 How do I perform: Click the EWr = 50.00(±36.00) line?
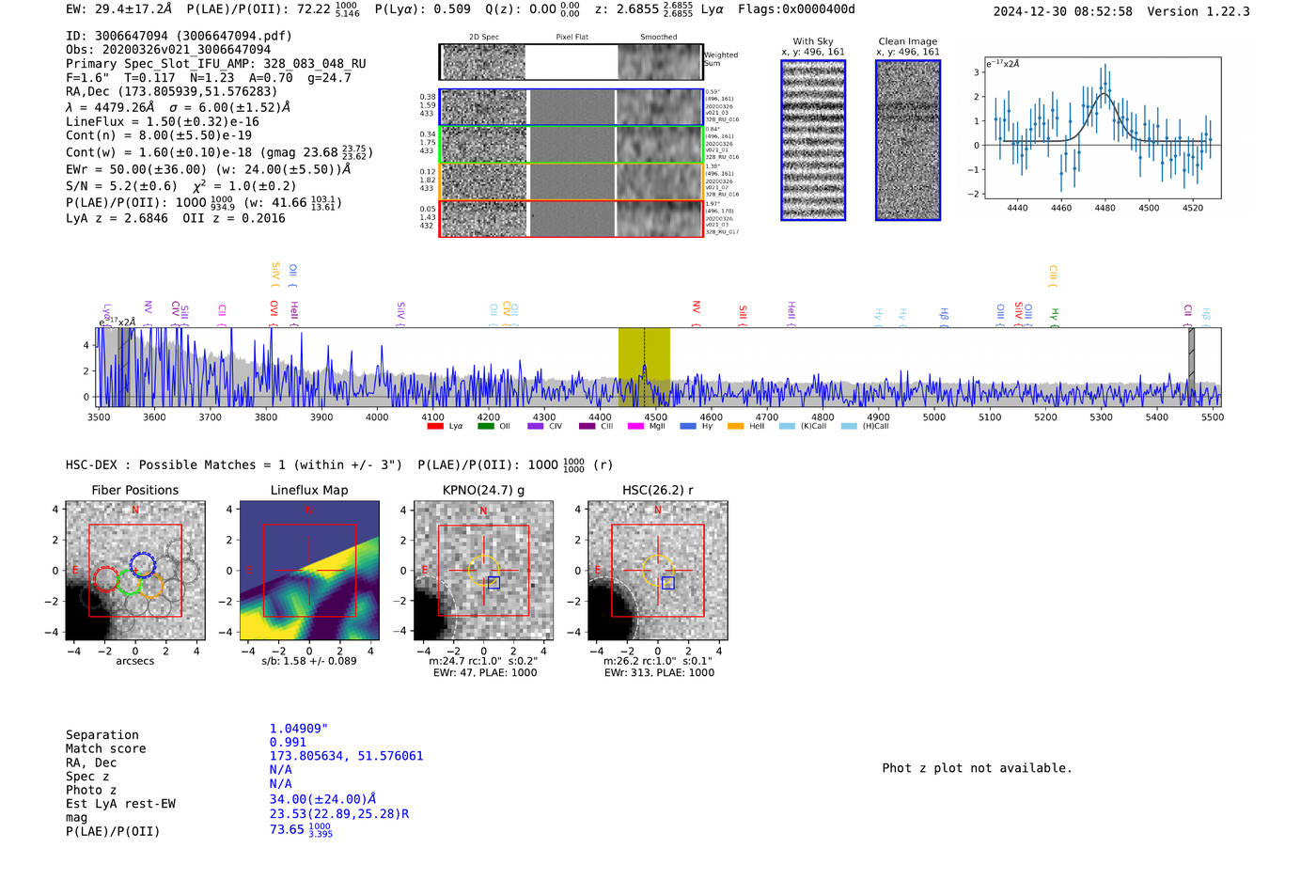208,169
